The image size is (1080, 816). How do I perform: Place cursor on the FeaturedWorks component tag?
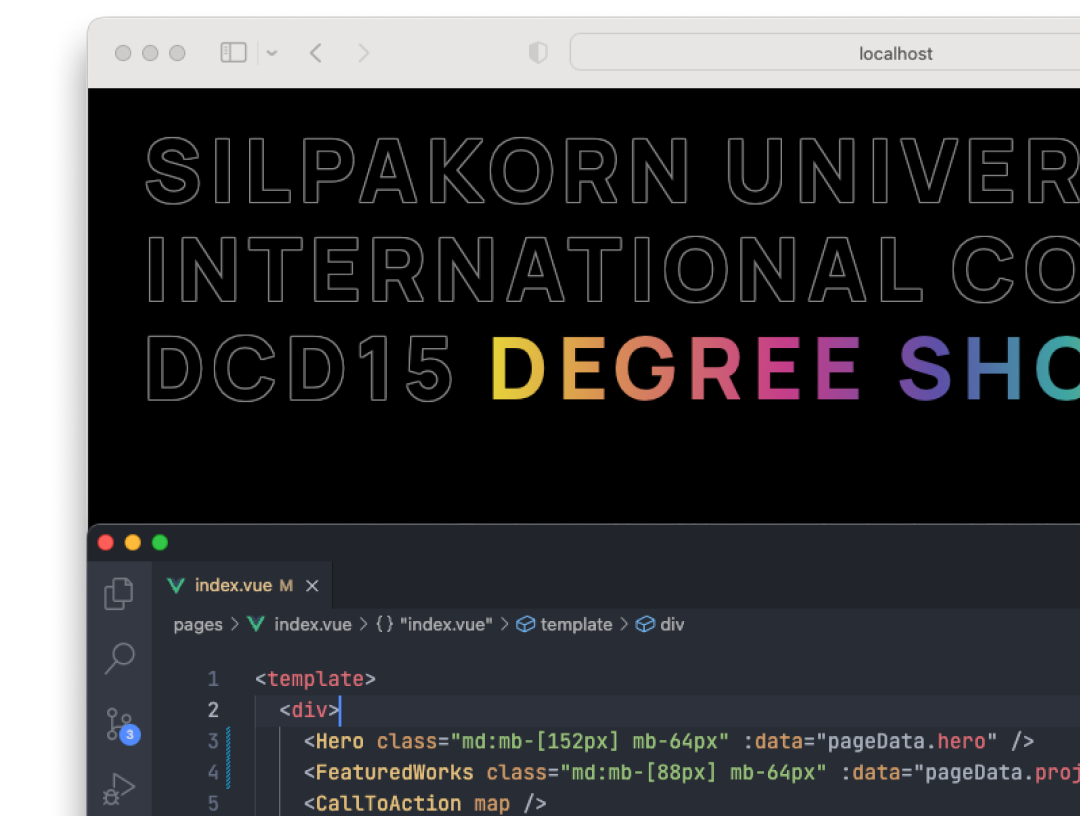394,772
